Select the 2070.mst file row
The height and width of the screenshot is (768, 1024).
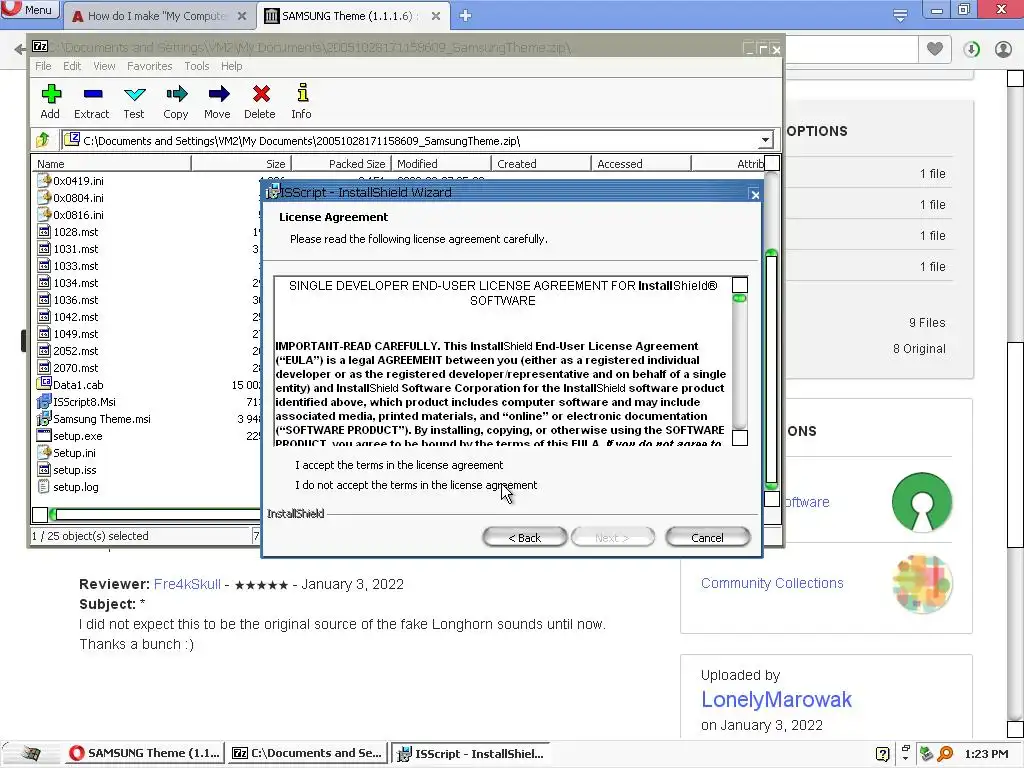click(x=145, y=368)
